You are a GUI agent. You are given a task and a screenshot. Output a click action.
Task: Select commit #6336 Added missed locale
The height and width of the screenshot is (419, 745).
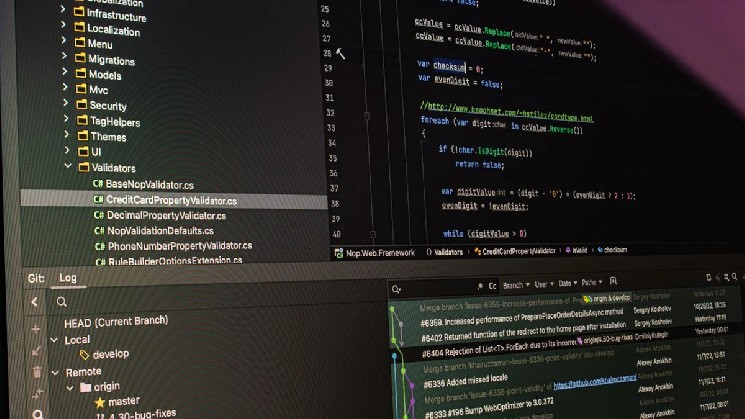click(466, 381)
